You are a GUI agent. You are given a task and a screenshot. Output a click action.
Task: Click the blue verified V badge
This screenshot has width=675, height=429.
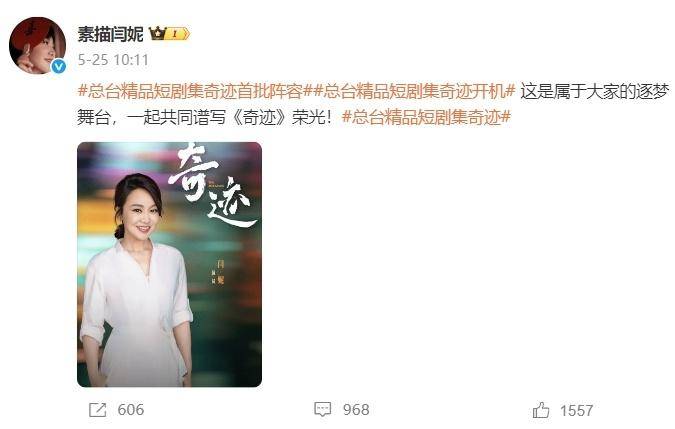tap(59, 66)
